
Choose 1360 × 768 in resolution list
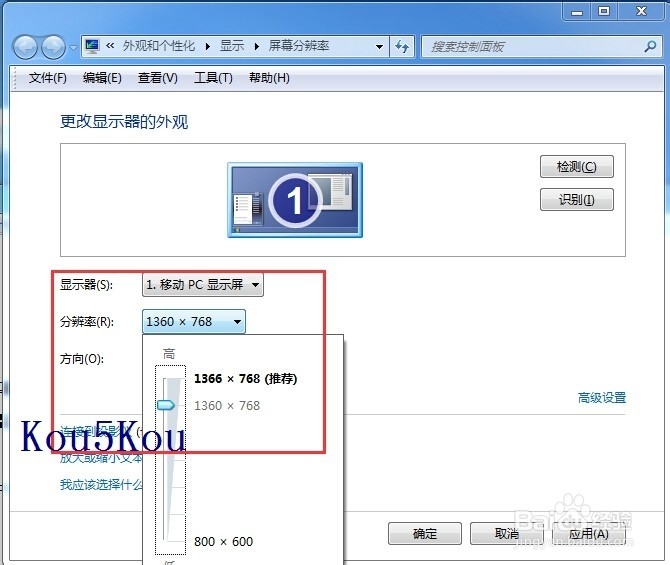[x=227, y=406]
